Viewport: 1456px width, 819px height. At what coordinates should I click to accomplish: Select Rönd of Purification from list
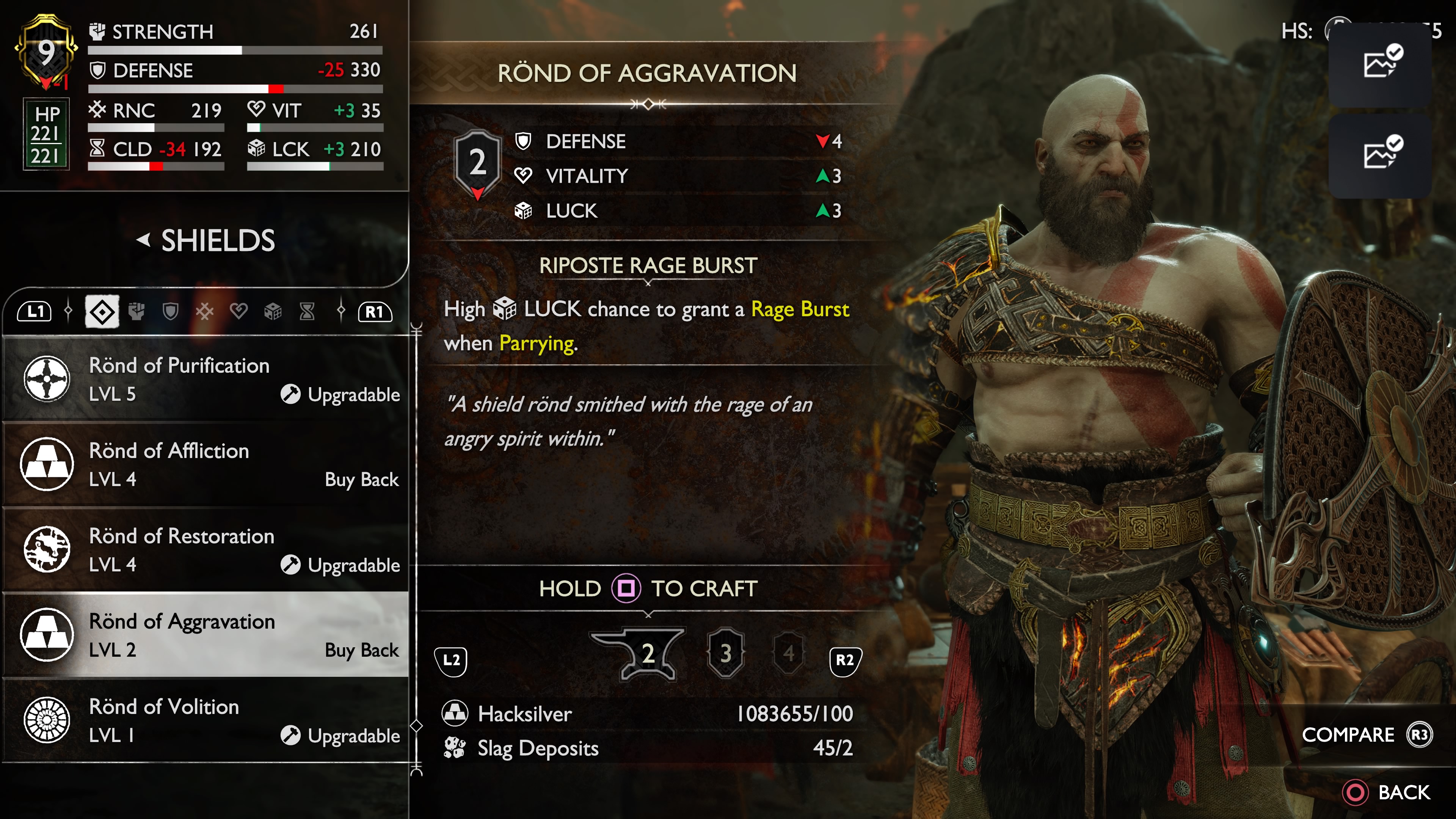(206, 379)
